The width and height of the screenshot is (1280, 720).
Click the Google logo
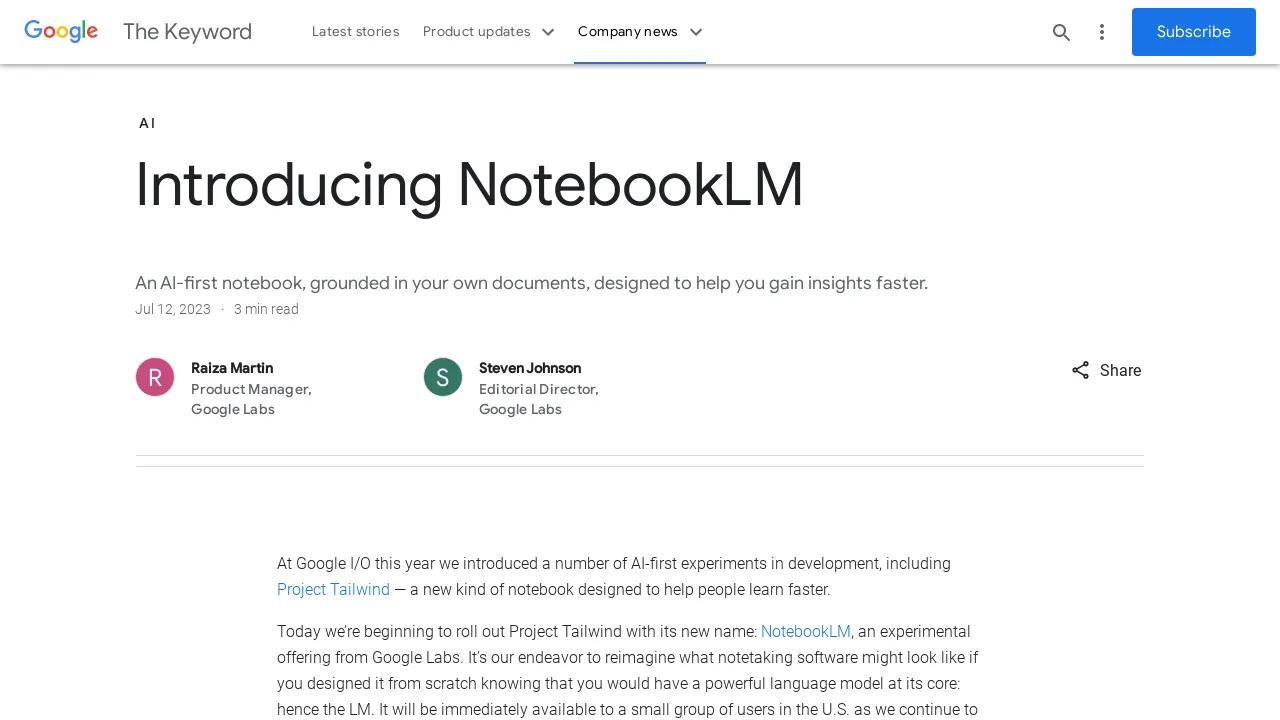pyautogui.click(x=61, y=32)
